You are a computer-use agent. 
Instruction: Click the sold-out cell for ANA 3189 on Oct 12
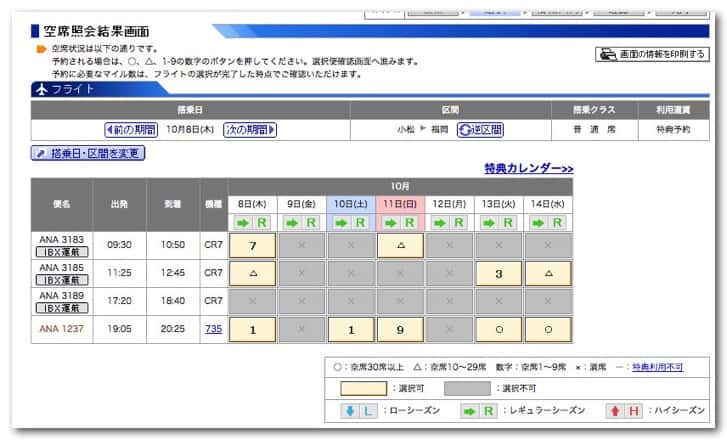(450, 301)
